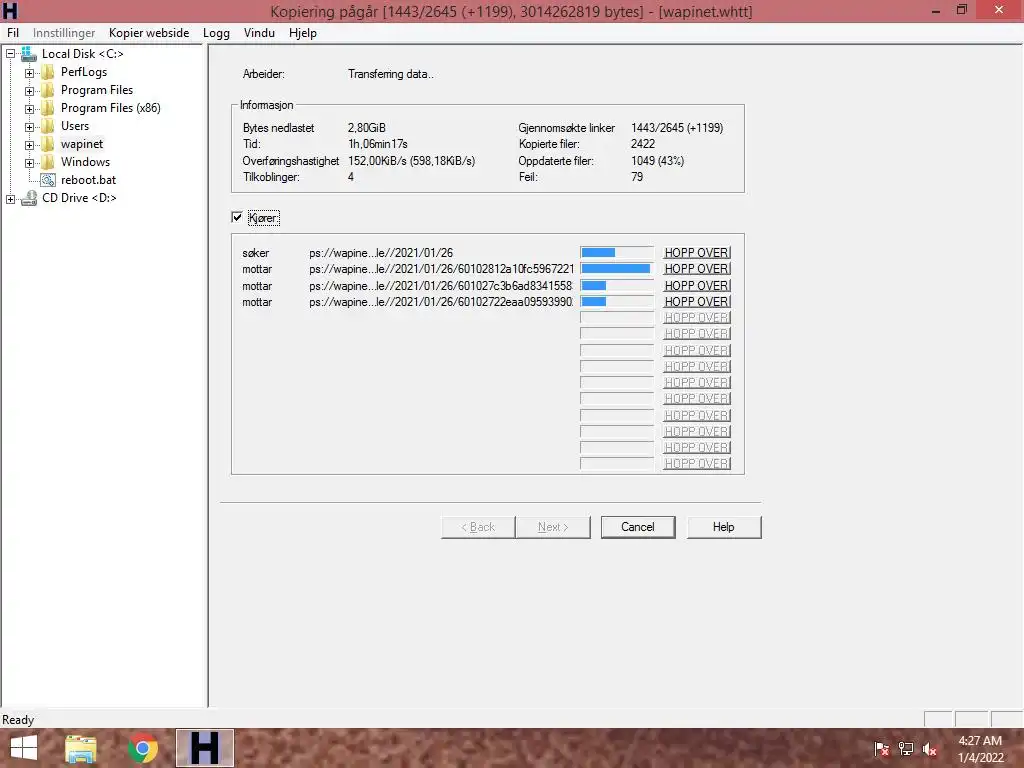Image resolution: width=1024 pixels, height=768 pixels.
Task: Click progress bar of 60102812a10fc5967221 transfer
Action: tap(617, 268)
